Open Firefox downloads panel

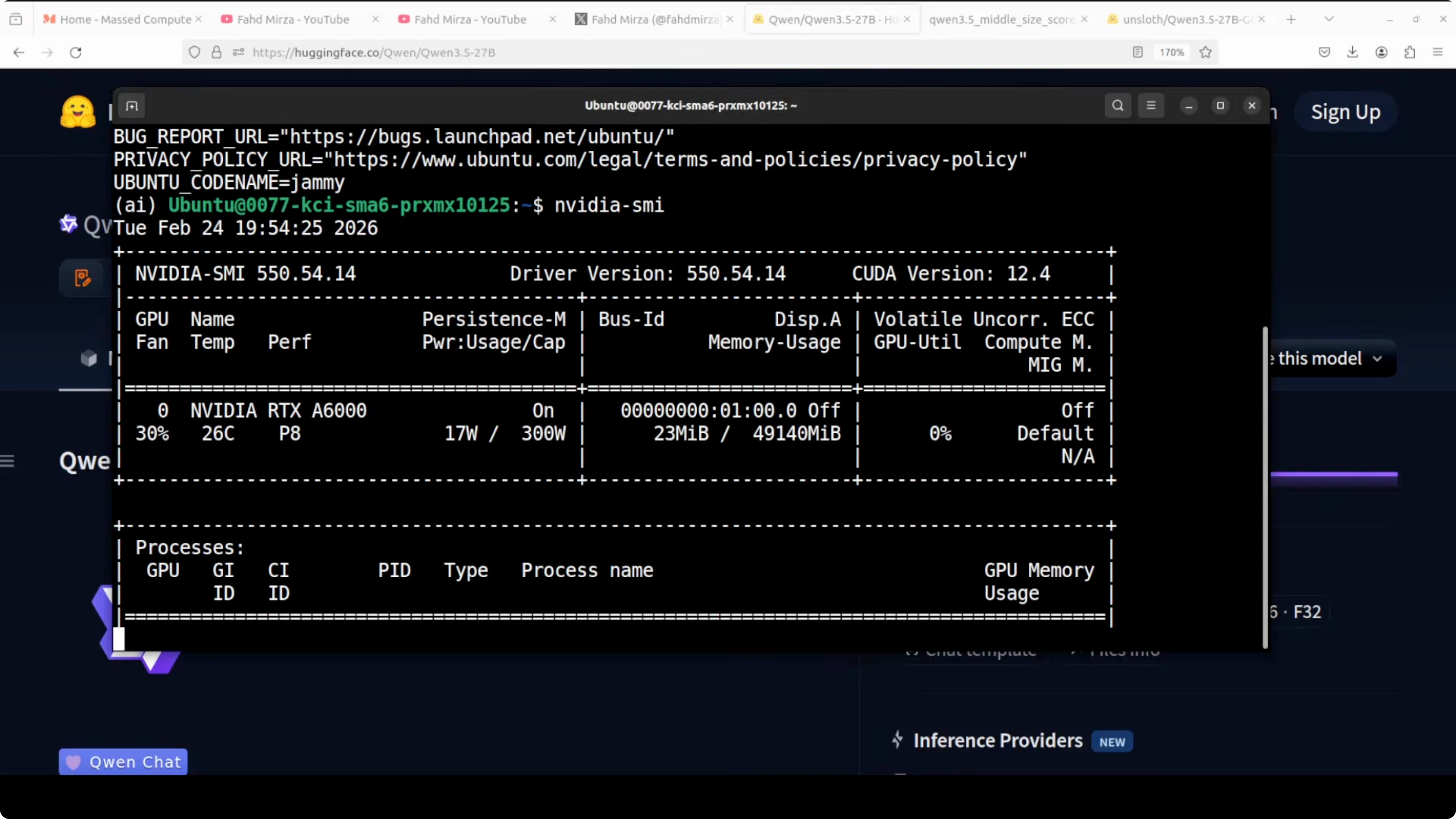1353,53
